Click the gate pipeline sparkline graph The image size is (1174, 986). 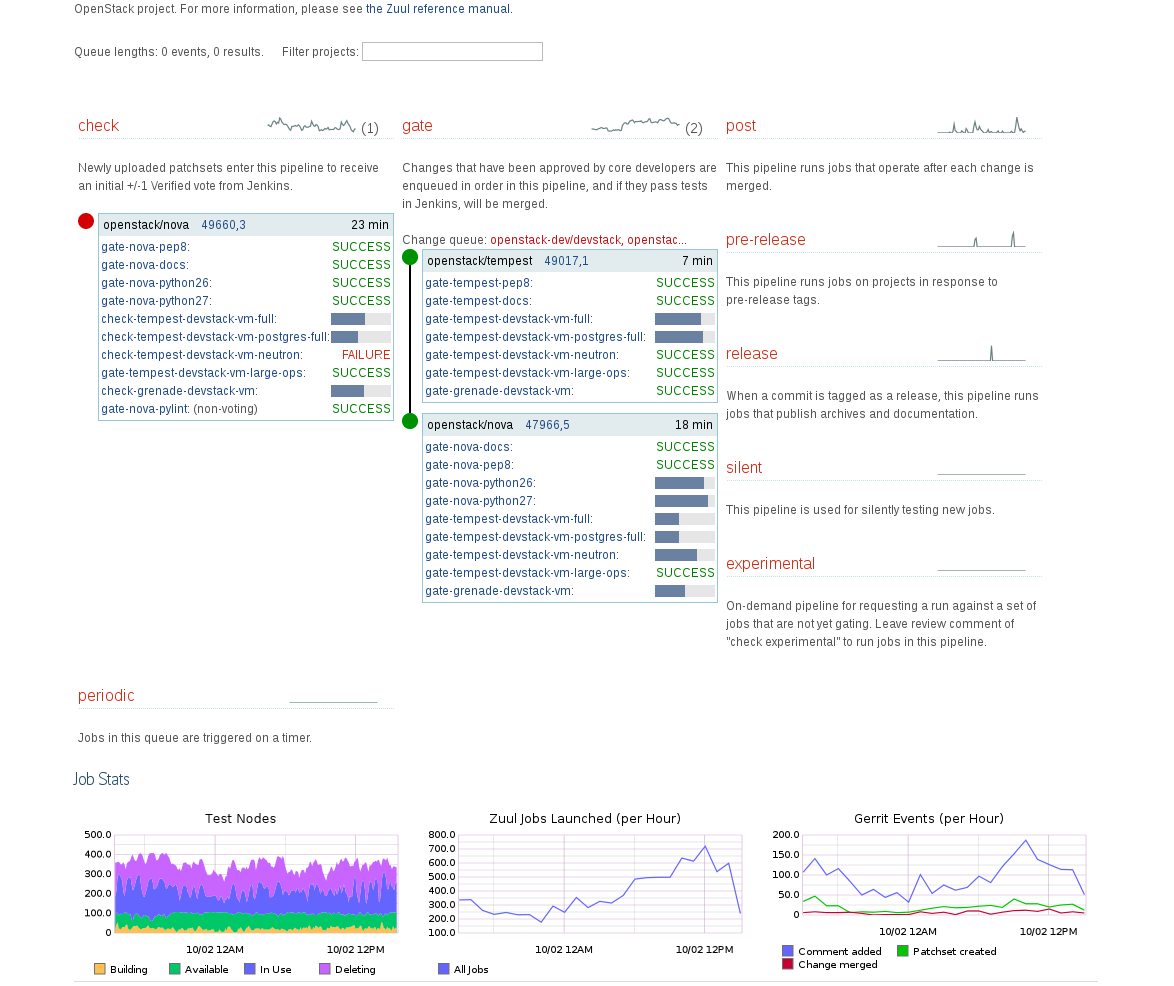coord(635,125)
